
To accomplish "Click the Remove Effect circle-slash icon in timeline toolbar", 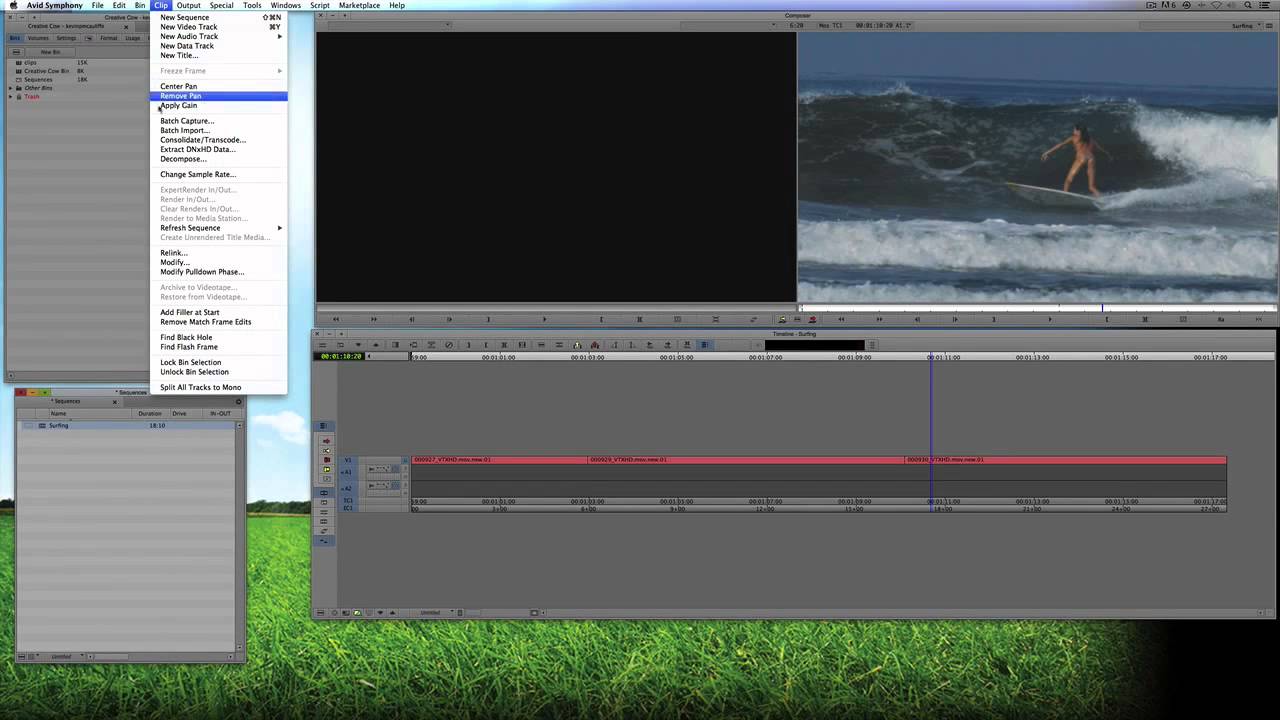I will [x=449, y=345].
